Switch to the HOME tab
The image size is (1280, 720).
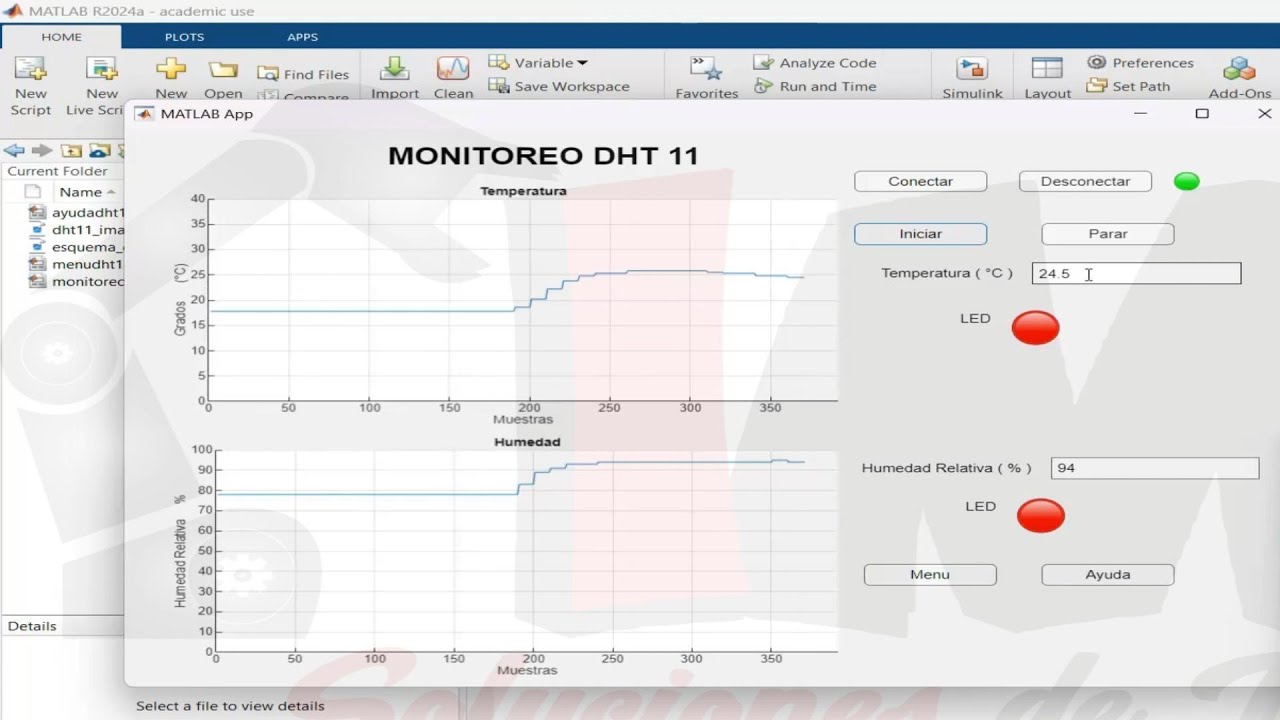click(x=61, y=37)
